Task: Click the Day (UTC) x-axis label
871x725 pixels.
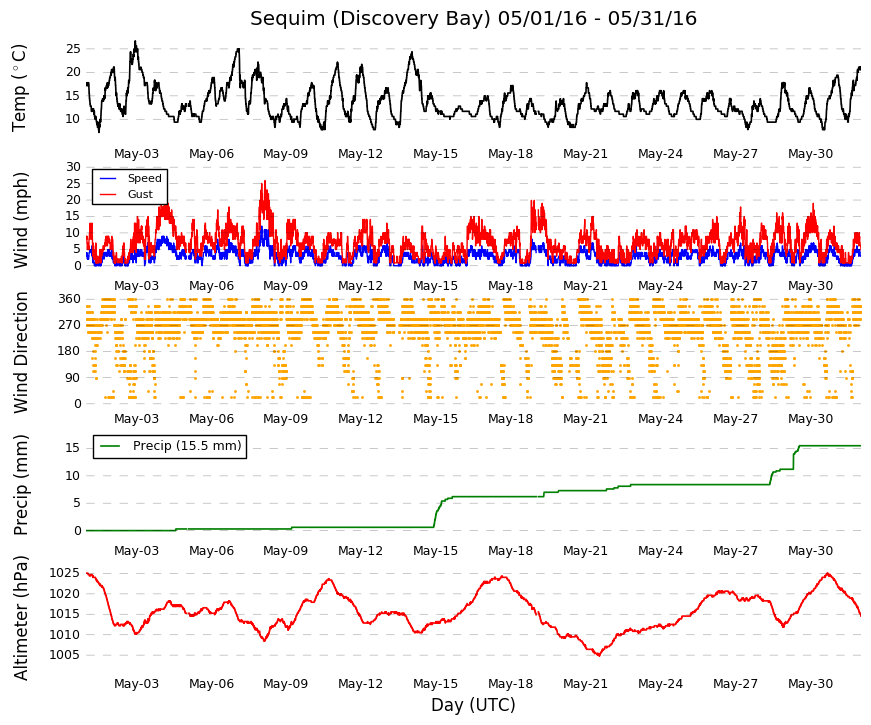Action: (x=473, y=705)
